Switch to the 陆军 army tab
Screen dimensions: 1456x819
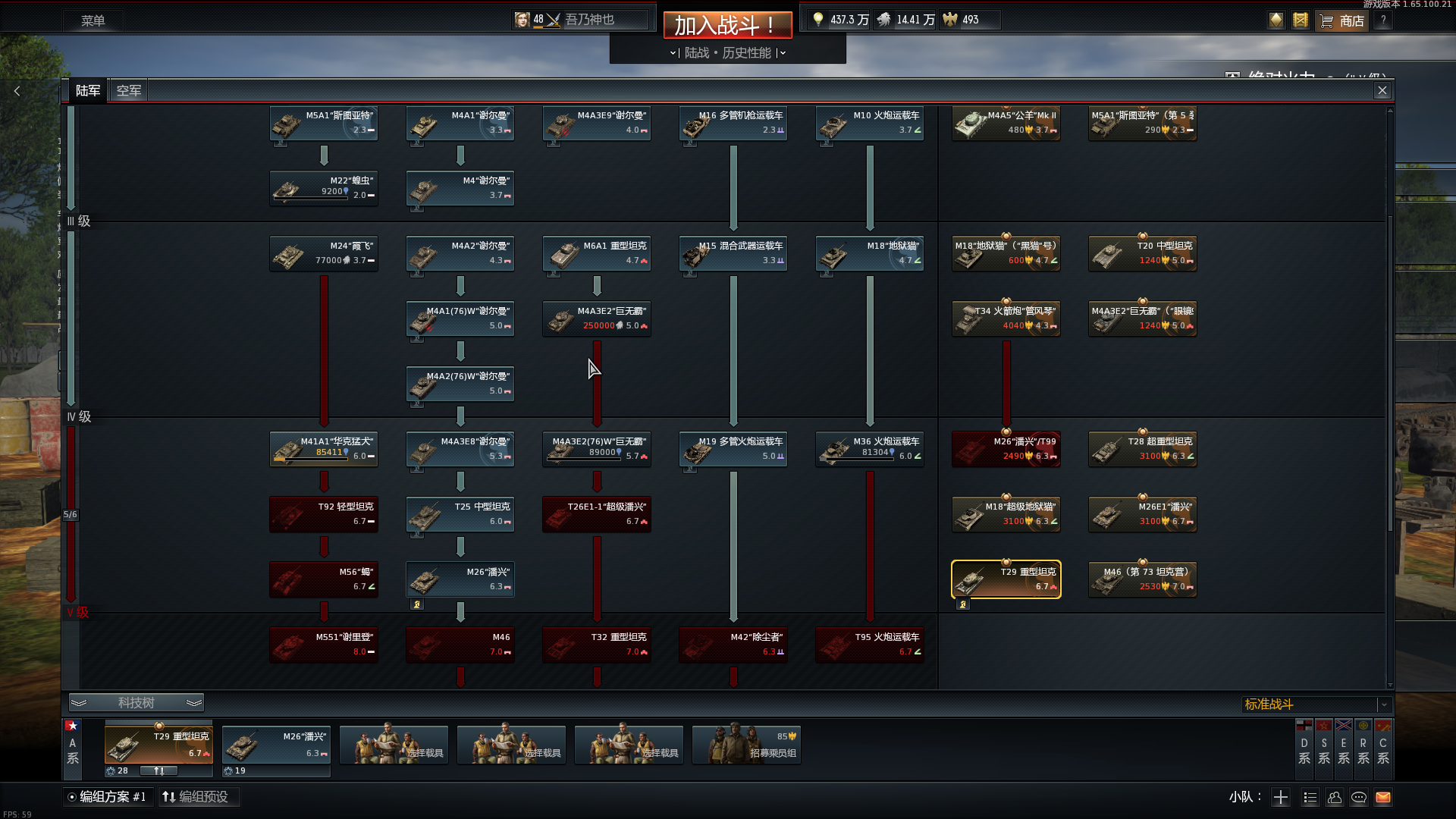coord(88,91)
